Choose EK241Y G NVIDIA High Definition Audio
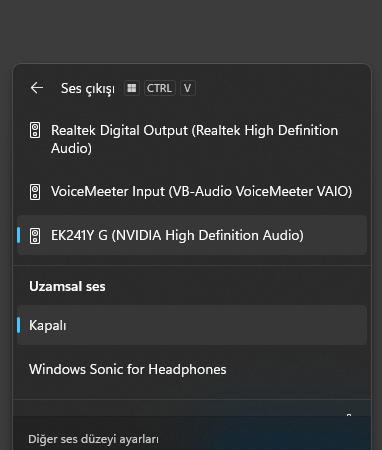382x450 pixels. [x=192, y=235]
